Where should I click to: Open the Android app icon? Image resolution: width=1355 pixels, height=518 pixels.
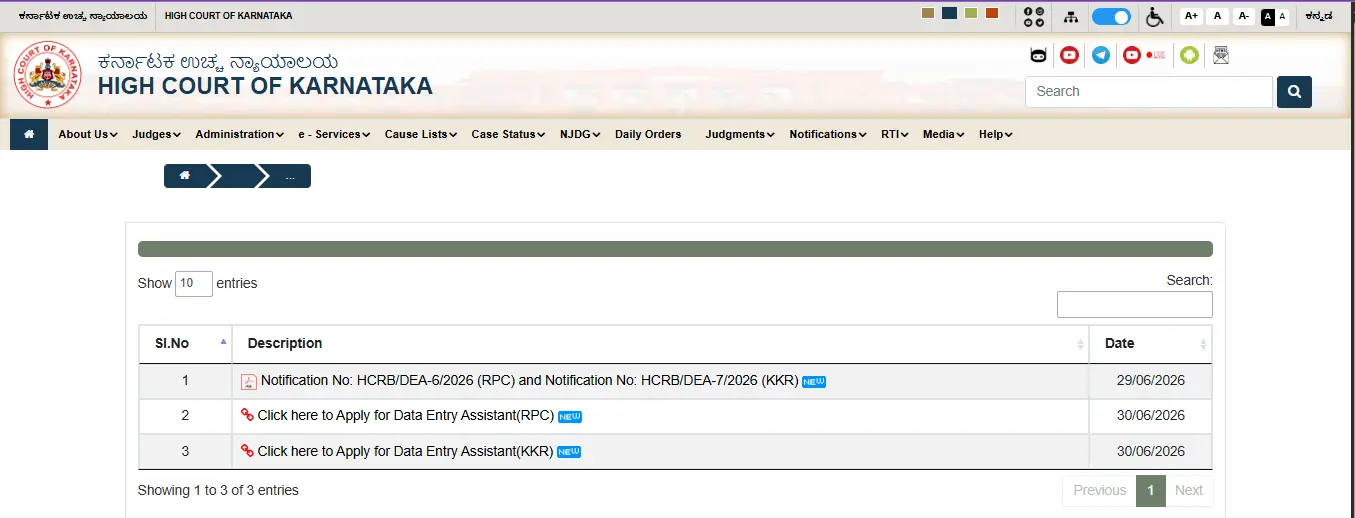click(x=1189, y=55)
